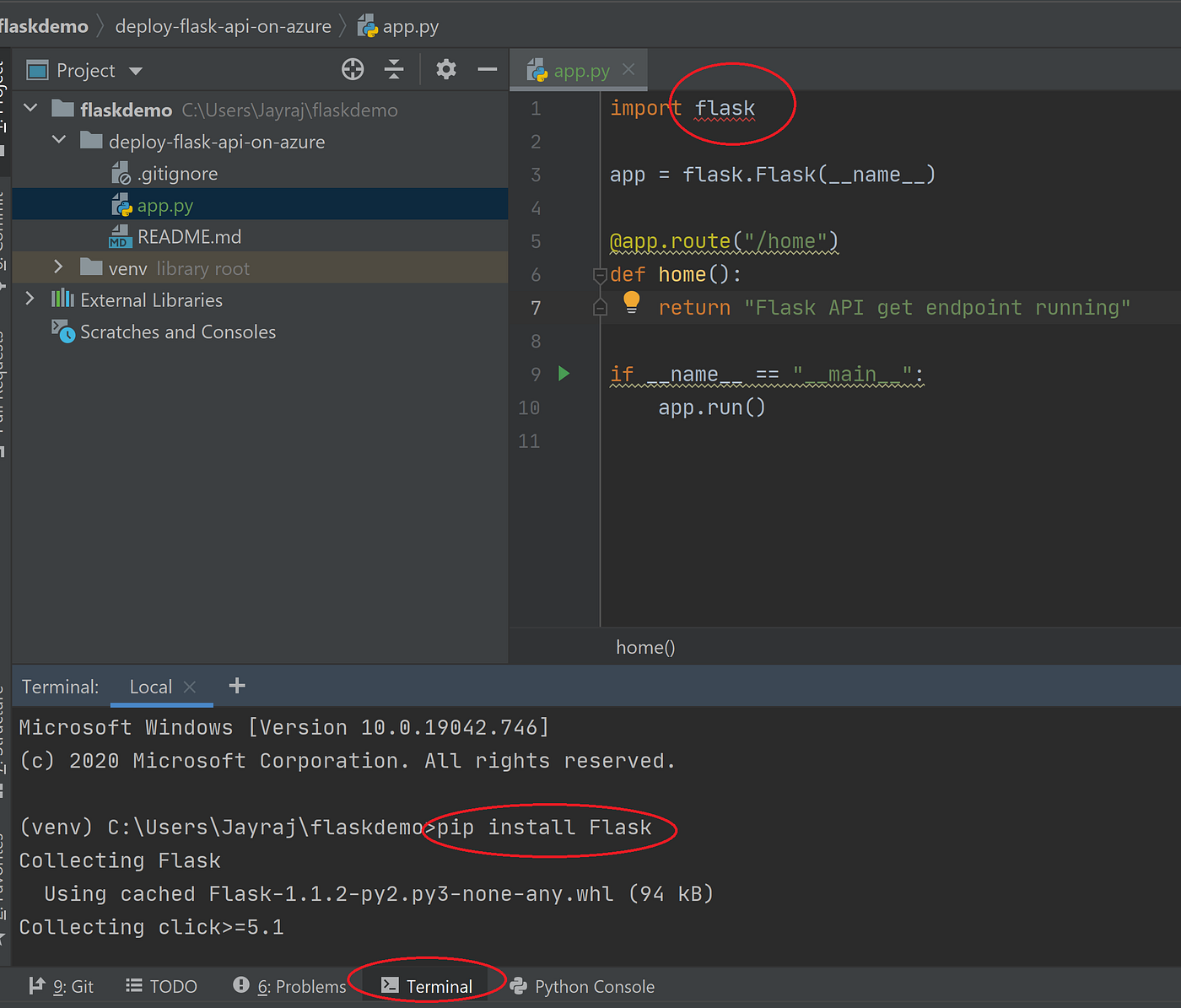The width and height of the screenshot is (1181, 1008).
Task: Expand External Libraries
Action: point(30,298)
